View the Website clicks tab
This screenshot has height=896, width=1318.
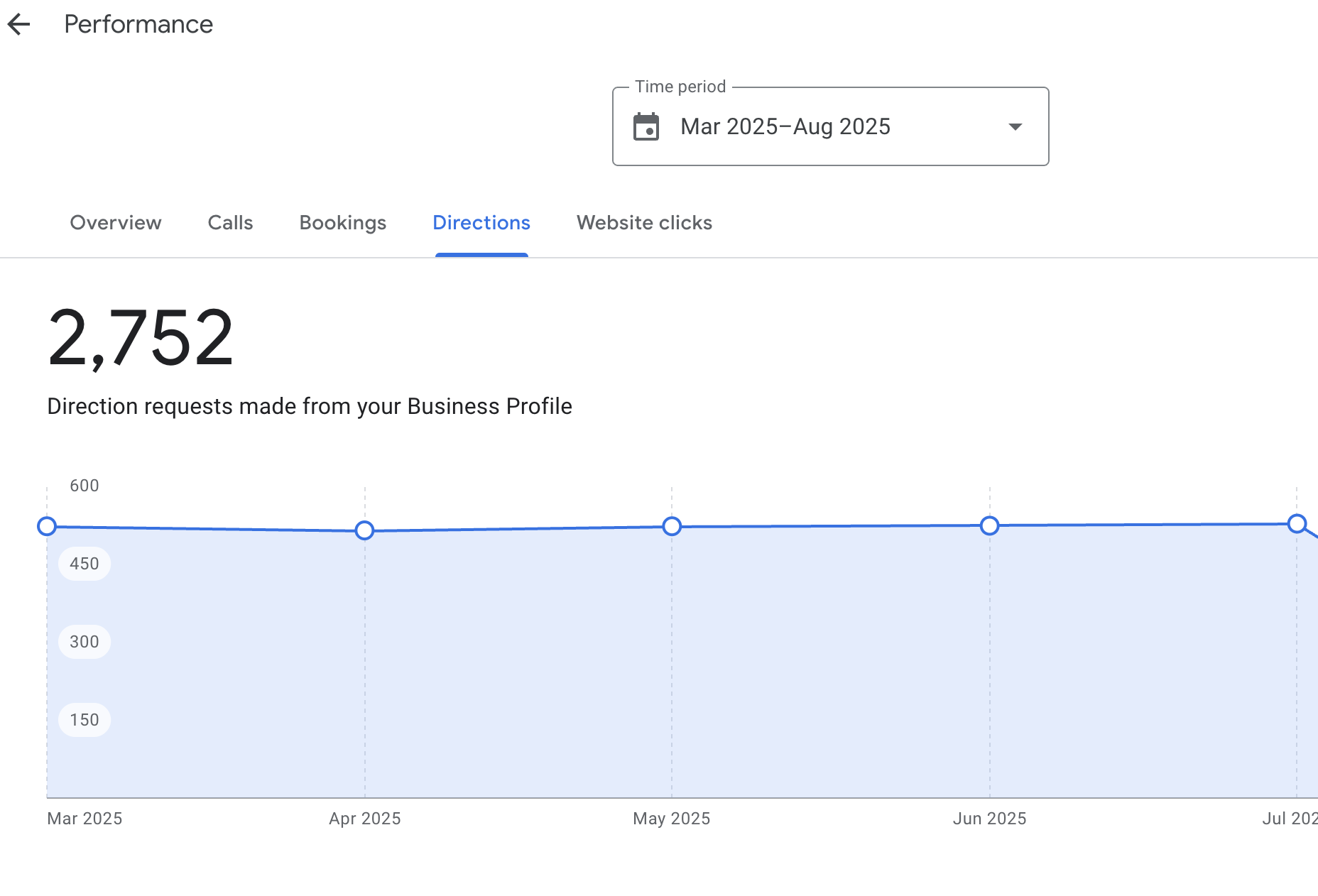644,223
